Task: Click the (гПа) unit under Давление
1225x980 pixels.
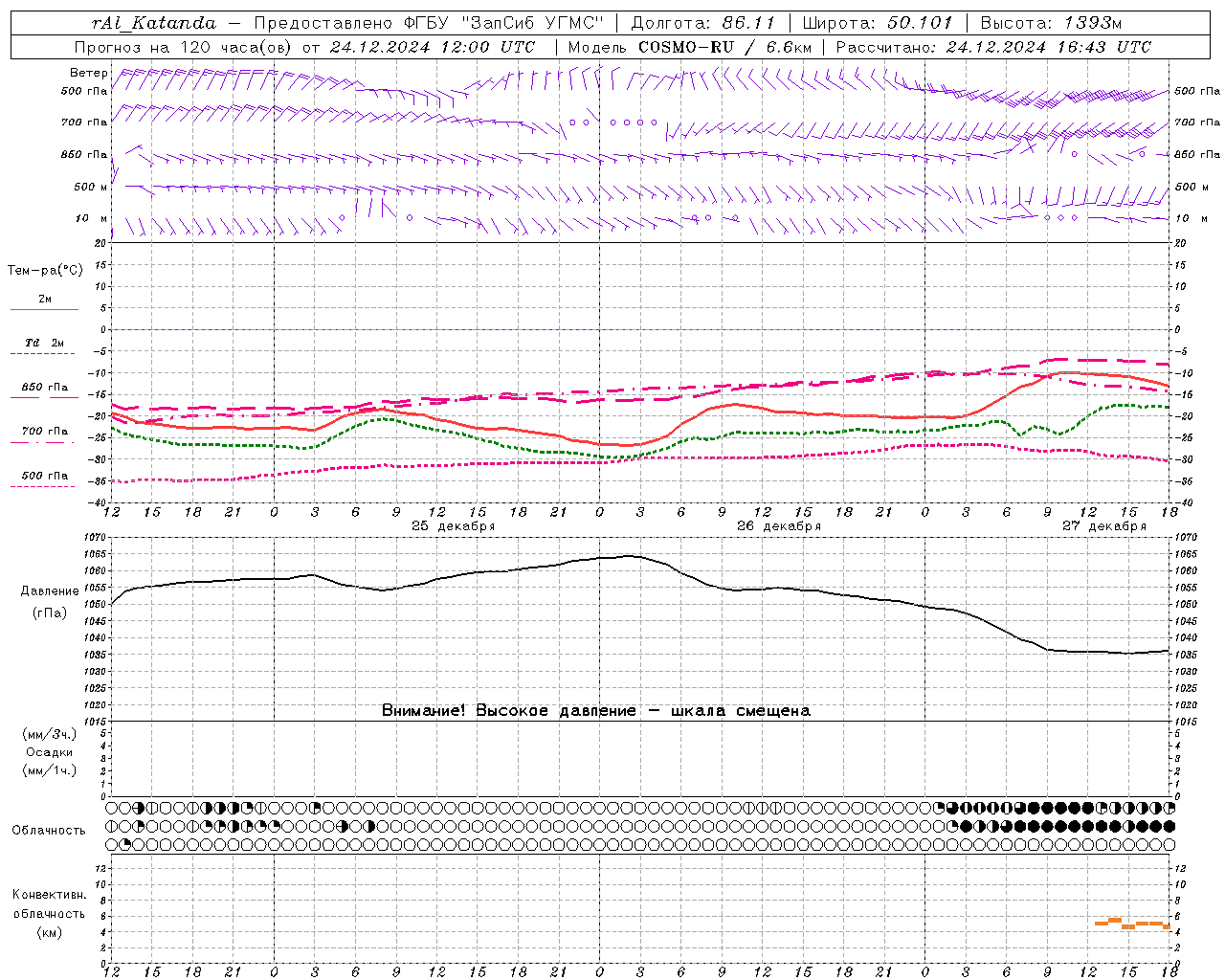Action: pyautogui.click(x=50, y=613)
